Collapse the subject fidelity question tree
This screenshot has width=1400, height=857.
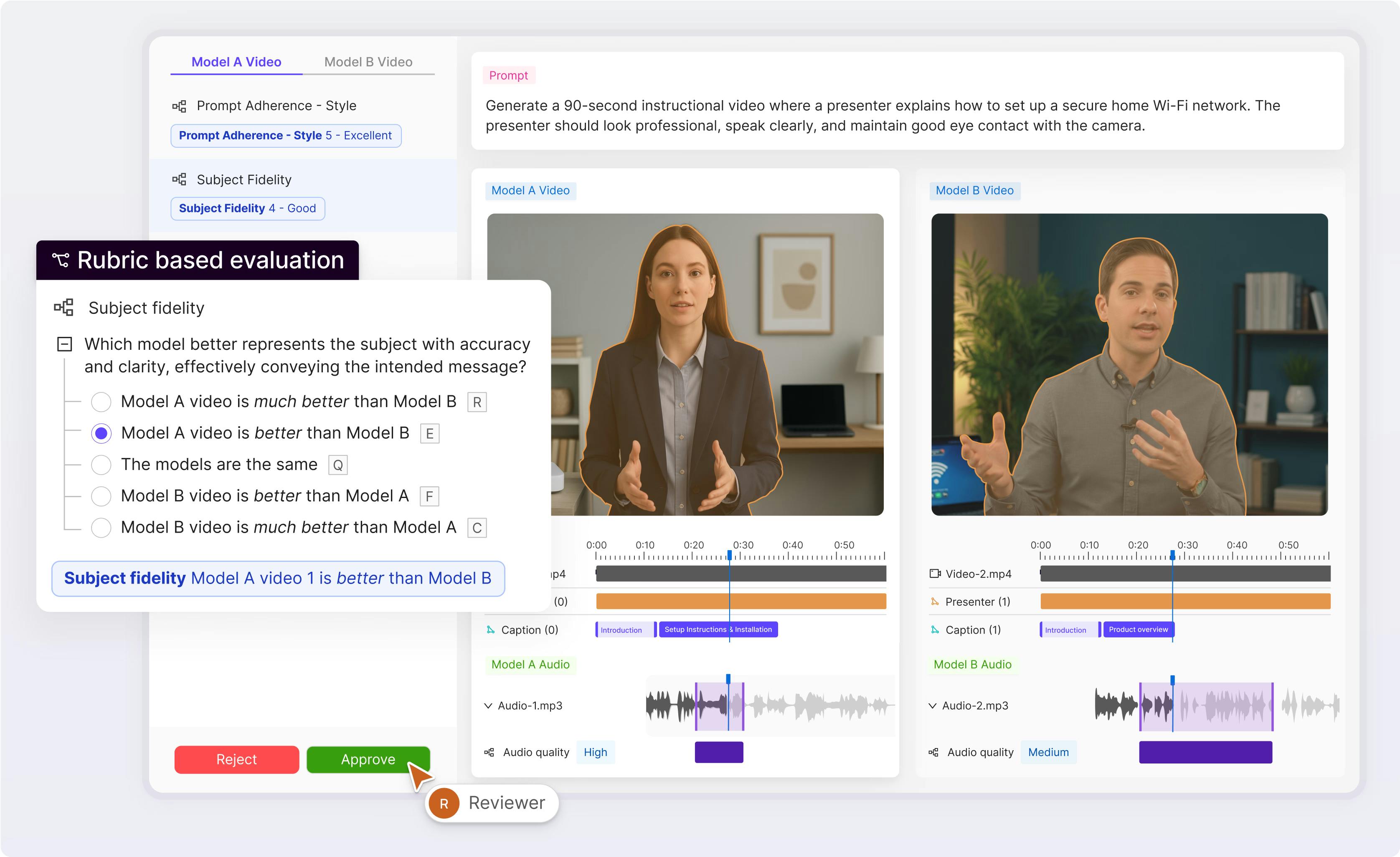pos(65,344)
